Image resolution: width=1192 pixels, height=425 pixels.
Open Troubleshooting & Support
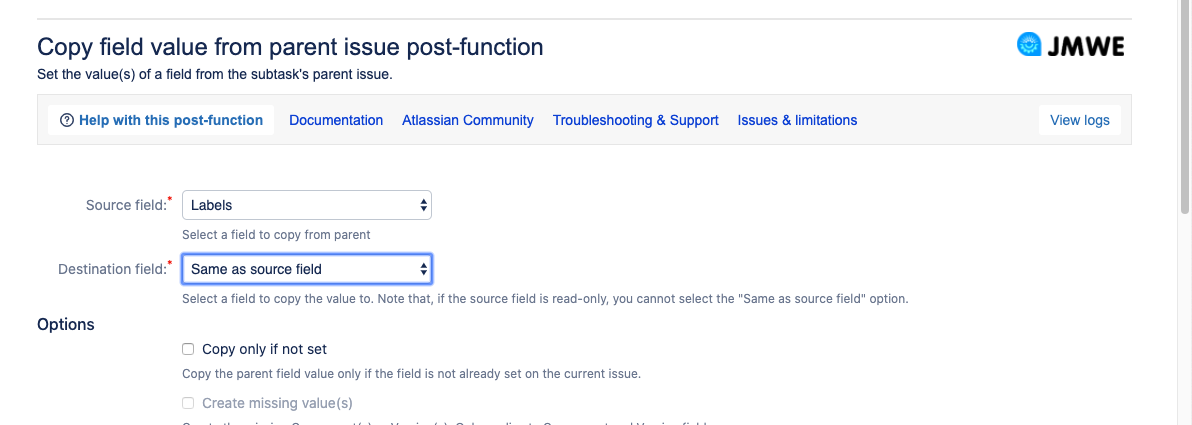(x=636, y=120)
